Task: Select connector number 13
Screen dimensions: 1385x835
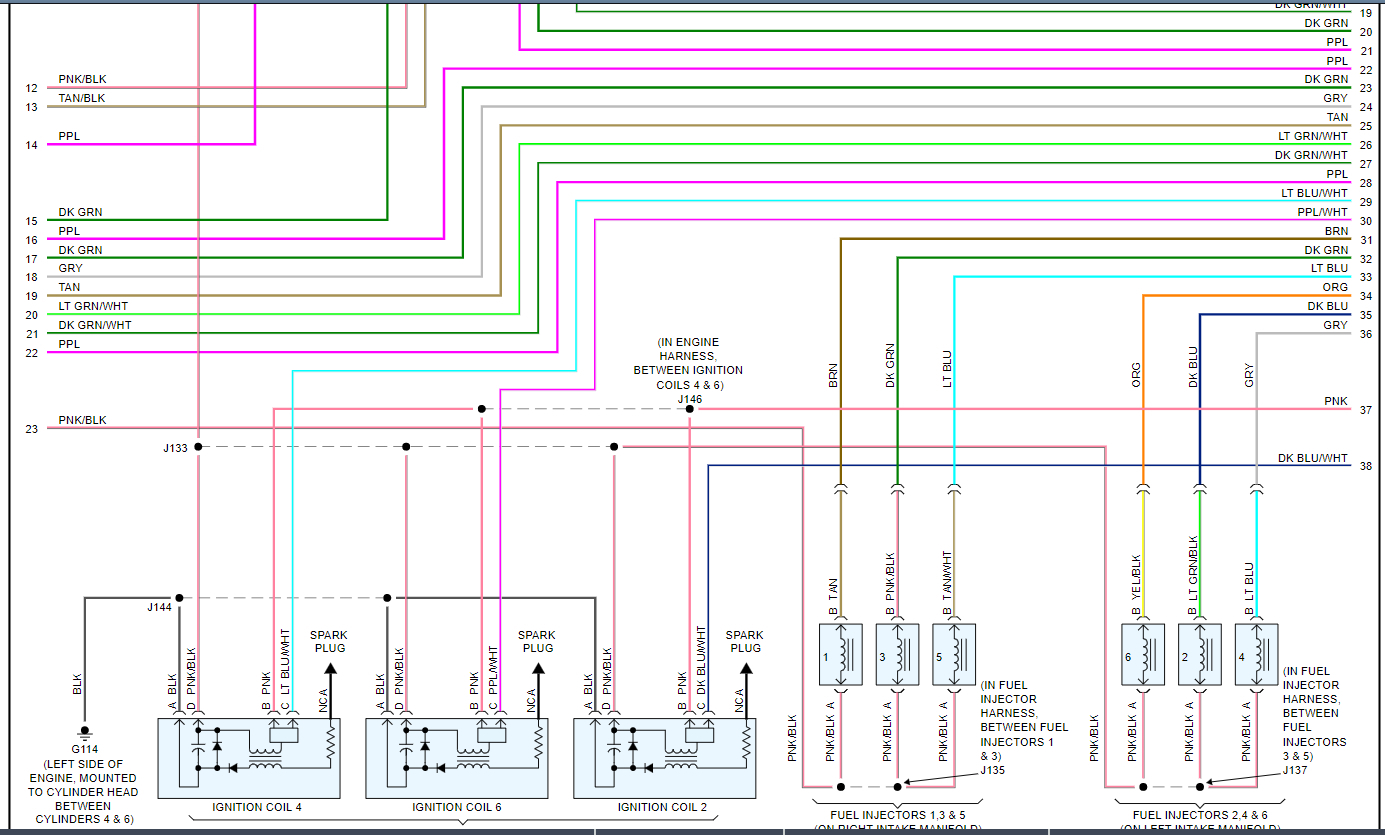Action: point(31,107)
